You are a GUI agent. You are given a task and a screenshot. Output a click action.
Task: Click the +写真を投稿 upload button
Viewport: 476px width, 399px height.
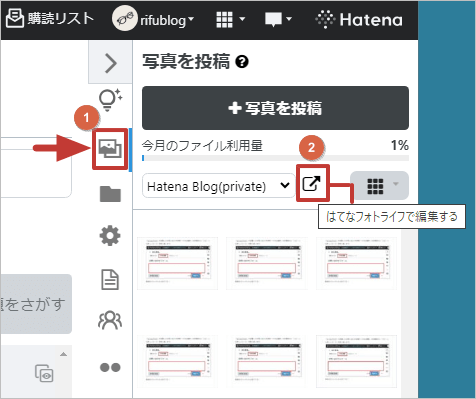pyautogui.click(x=275, y=108)
